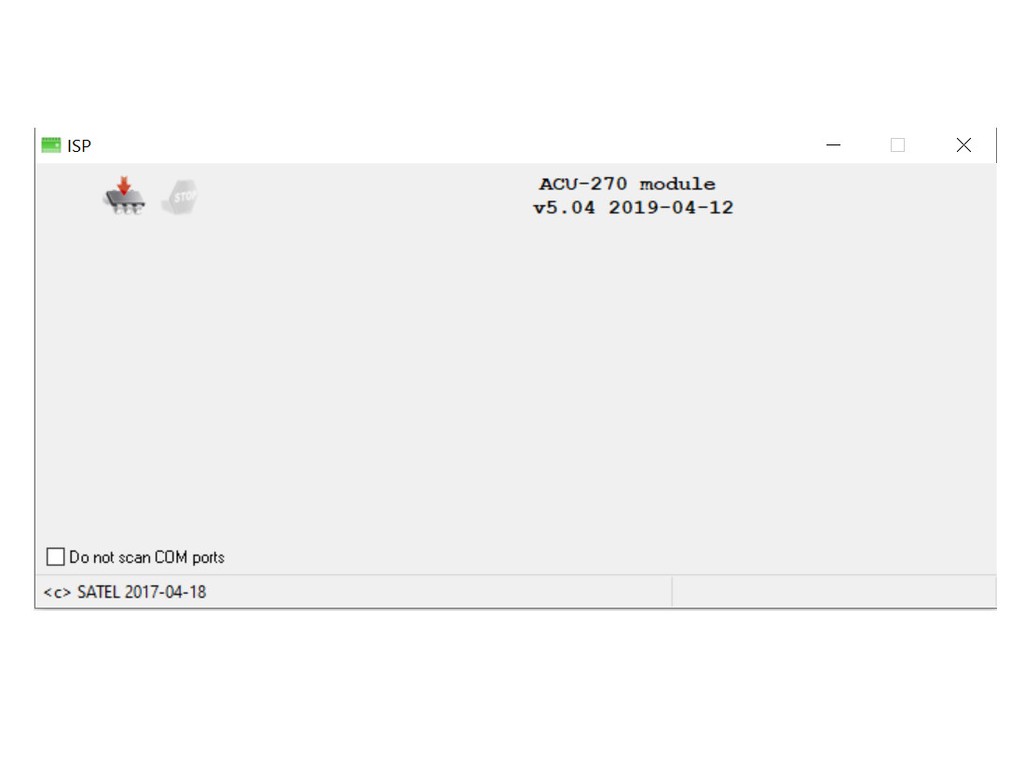Screen dimensions: 1024x768
Task: Click the 2019-04-12 firmware date
Action: click(671, 208)
